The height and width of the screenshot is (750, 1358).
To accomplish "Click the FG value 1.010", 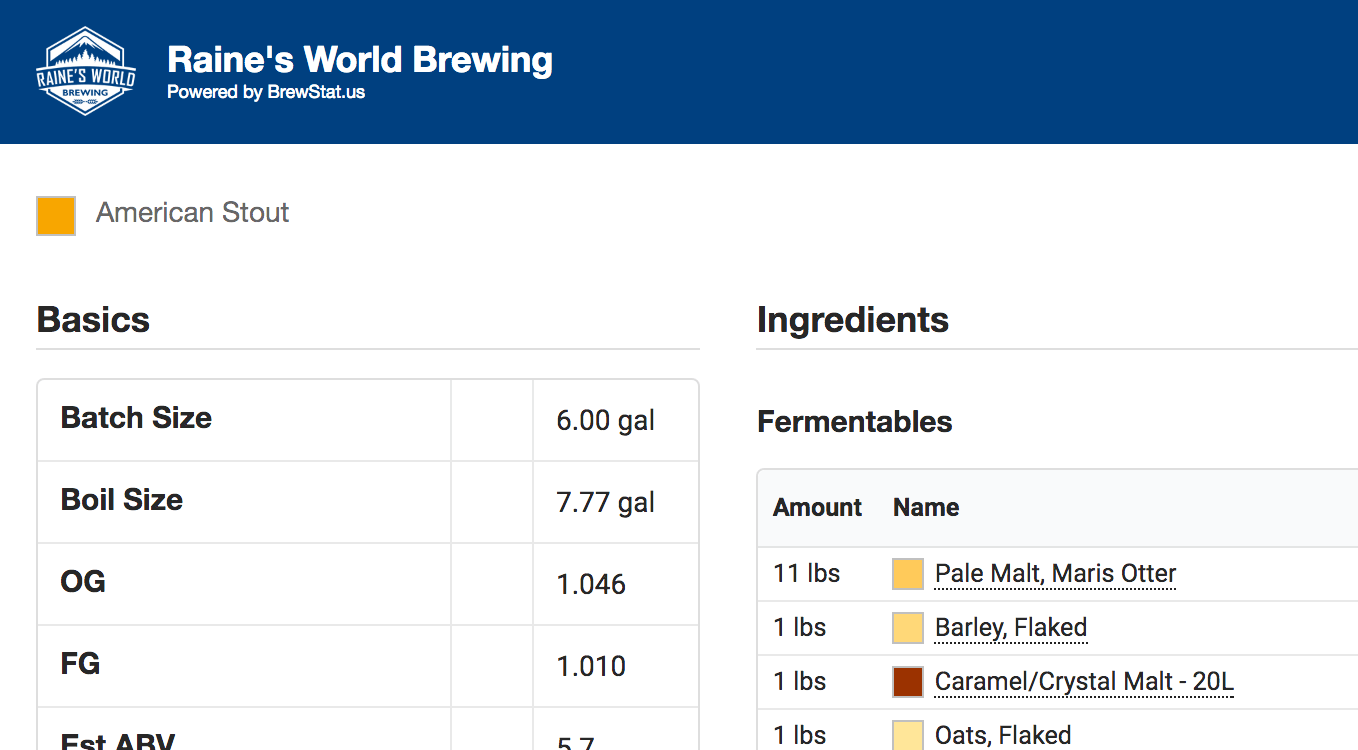I will (591, 666).
